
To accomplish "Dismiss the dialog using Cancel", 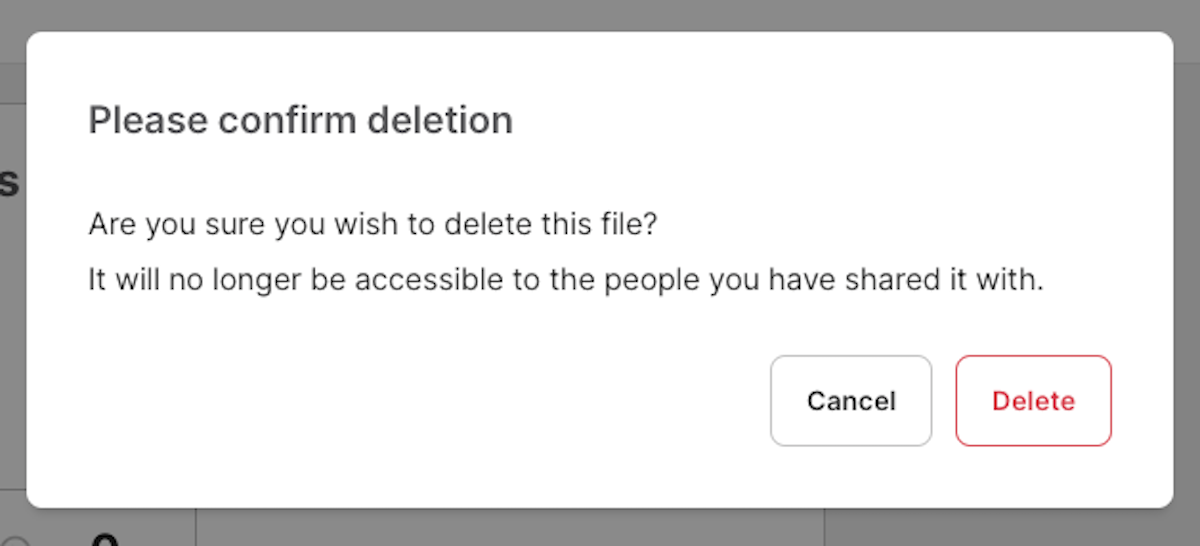I will coord(851,401).
